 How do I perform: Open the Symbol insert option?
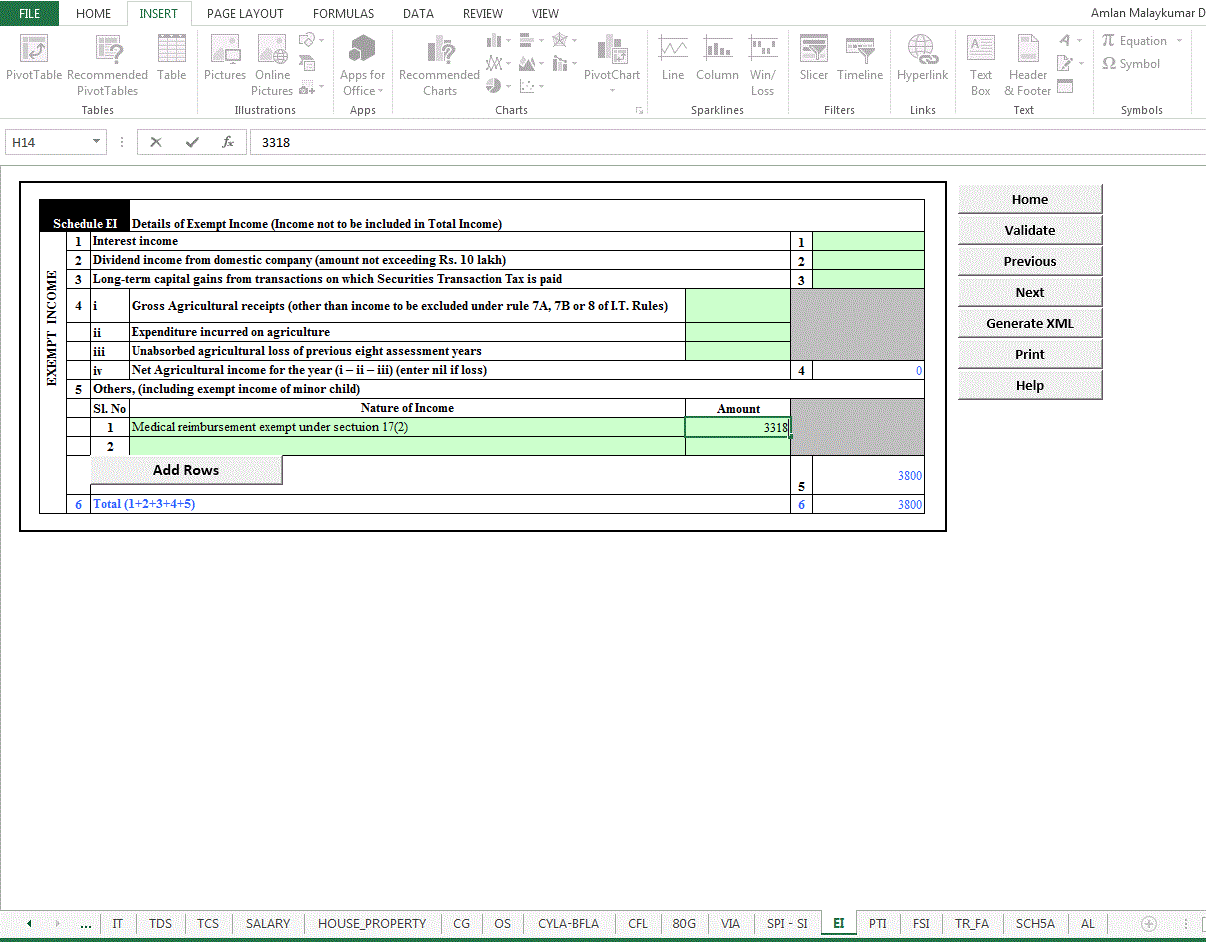[1131, 64]
